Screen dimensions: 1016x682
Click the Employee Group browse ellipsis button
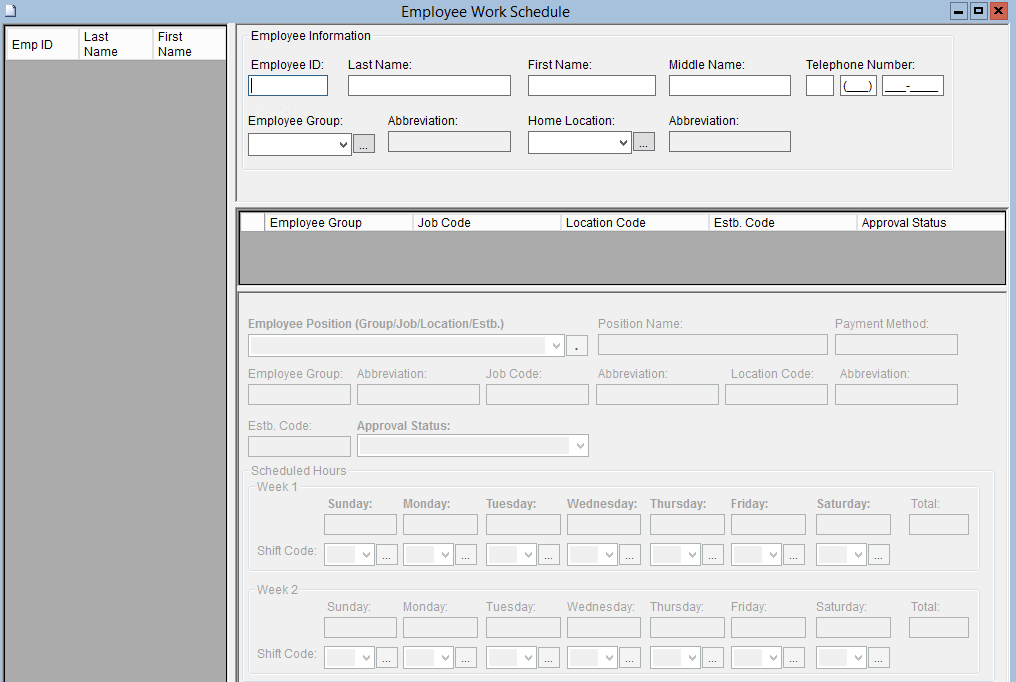pos(364,145)
